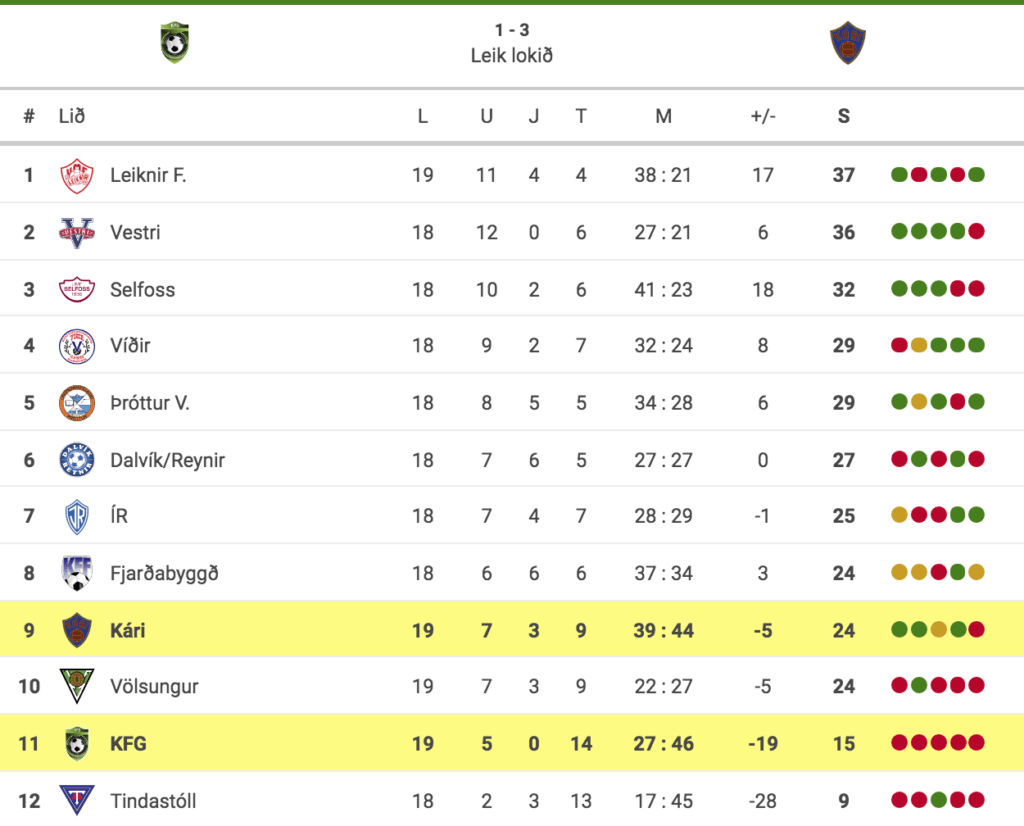This screenshot has width=1024, height=826.
Task: Open Leiknir F. team logo
Action: [77, 176]
